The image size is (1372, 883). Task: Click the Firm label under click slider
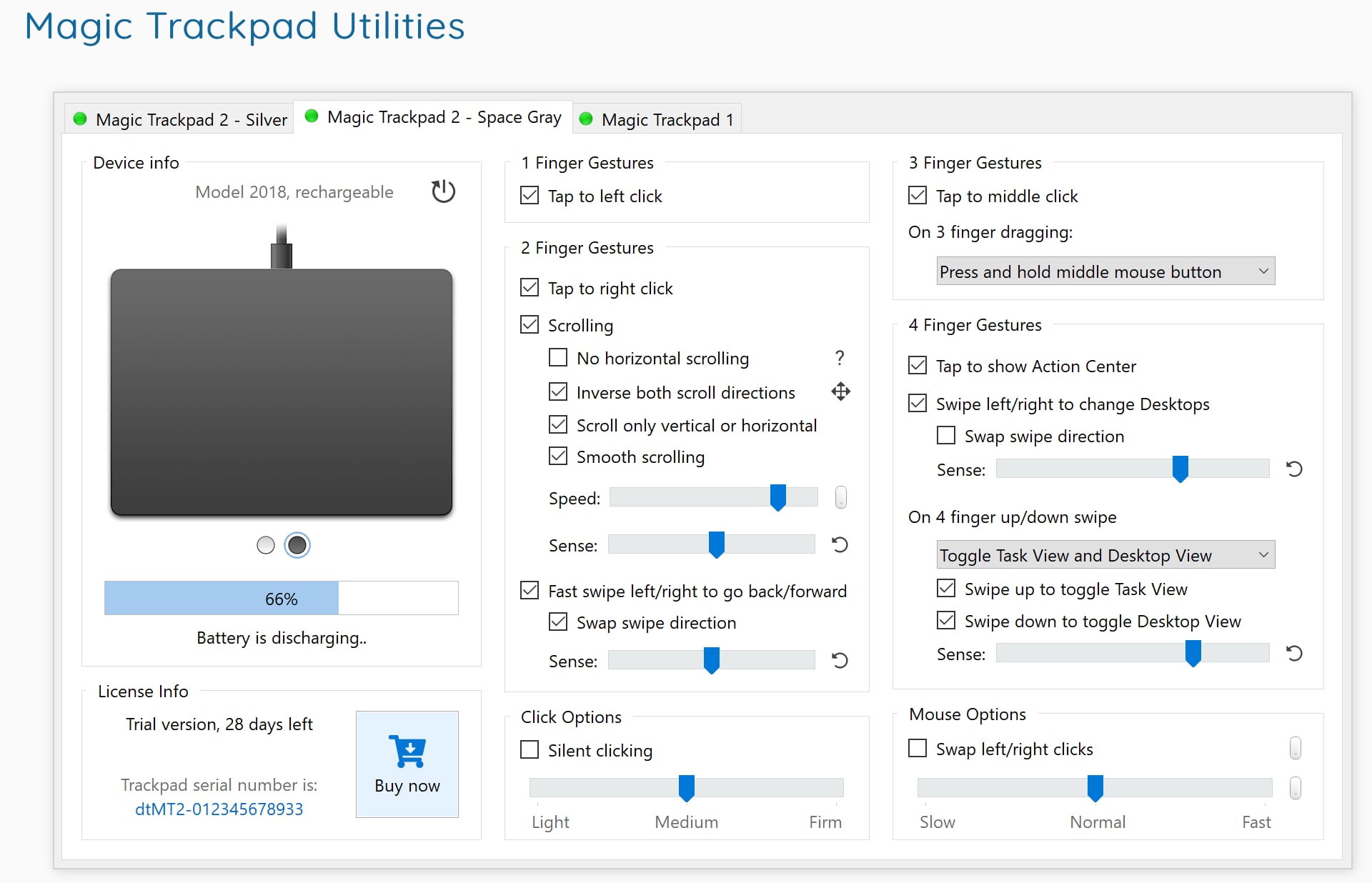pyautogui.click(x=825, y=822)
